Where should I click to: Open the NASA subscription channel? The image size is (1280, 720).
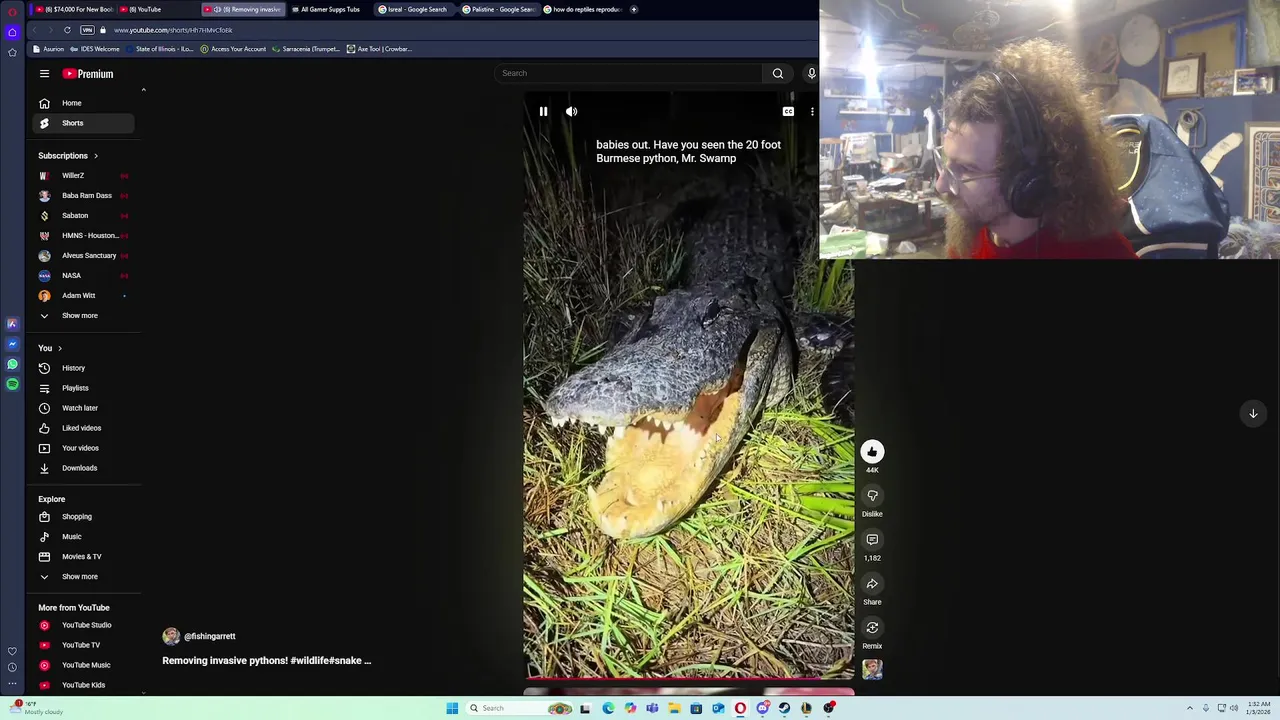click(x=84, y=276)
